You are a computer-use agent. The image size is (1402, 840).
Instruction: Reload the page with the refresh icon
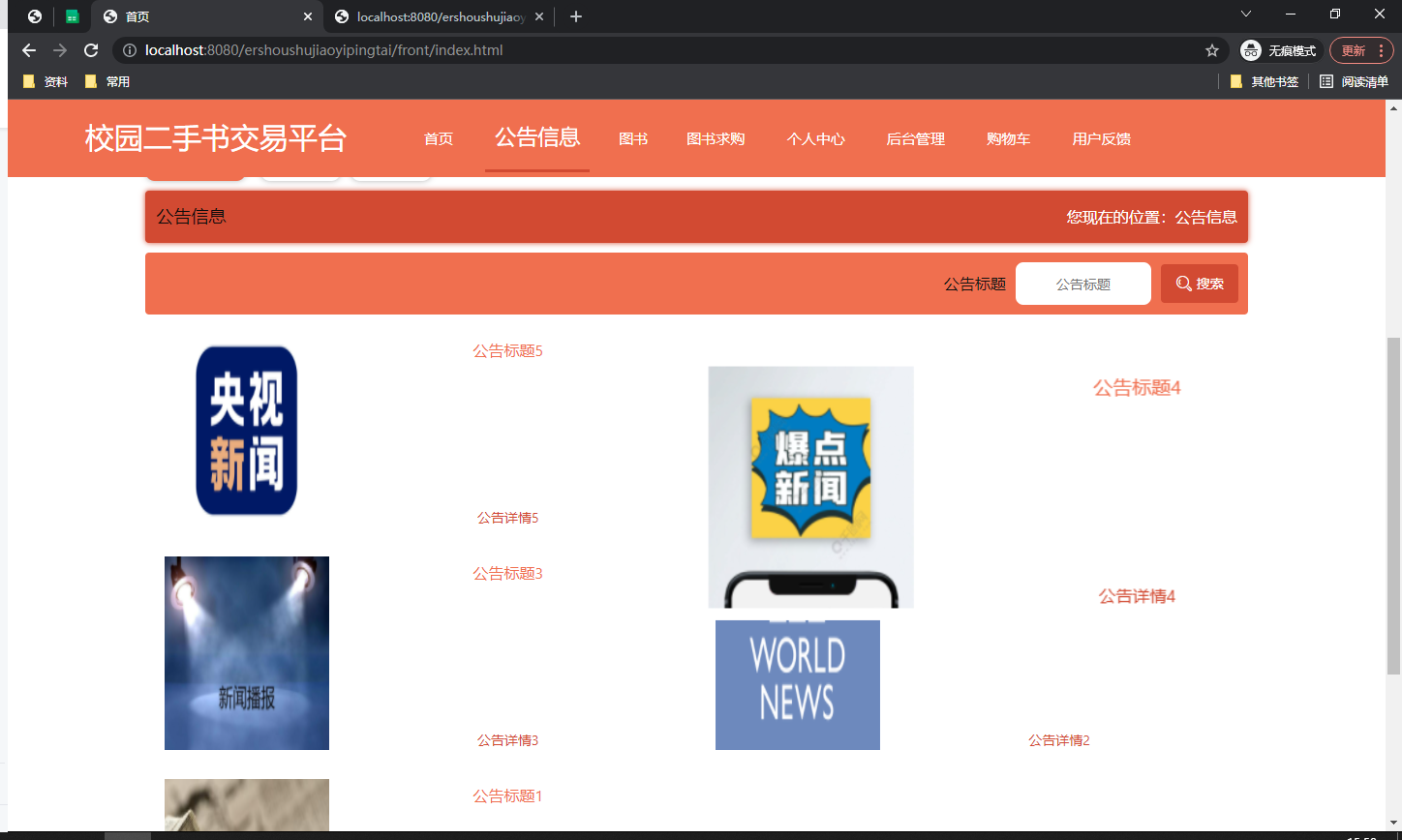pyautogui.click(x=91, y=50)
